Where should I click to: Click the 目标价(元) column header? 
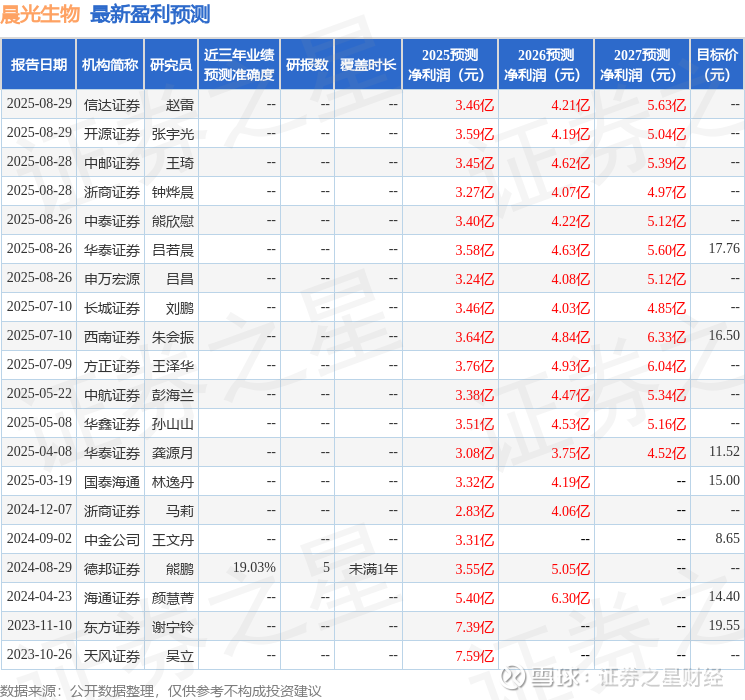click(x=716, y=65)
